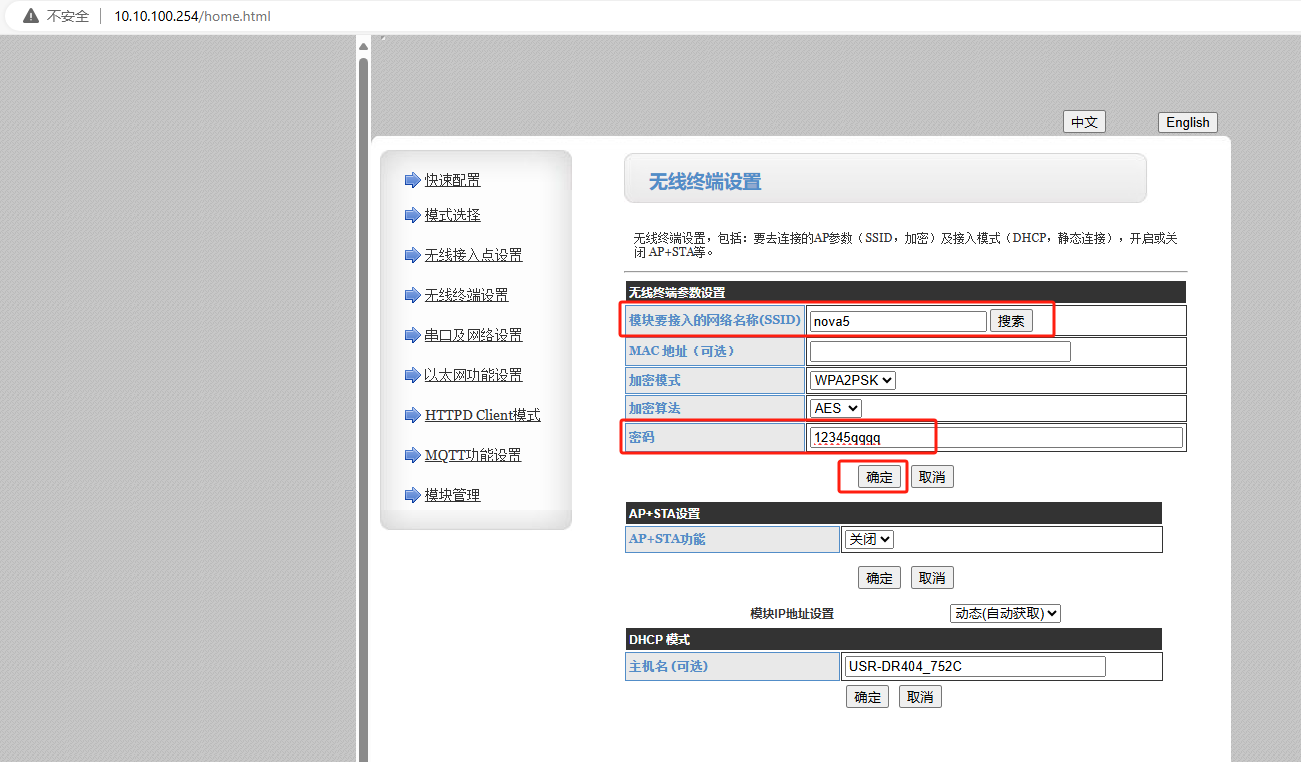The image size is (1301, 762).
Task: Click the 加密算法 label
Action: 655,408
